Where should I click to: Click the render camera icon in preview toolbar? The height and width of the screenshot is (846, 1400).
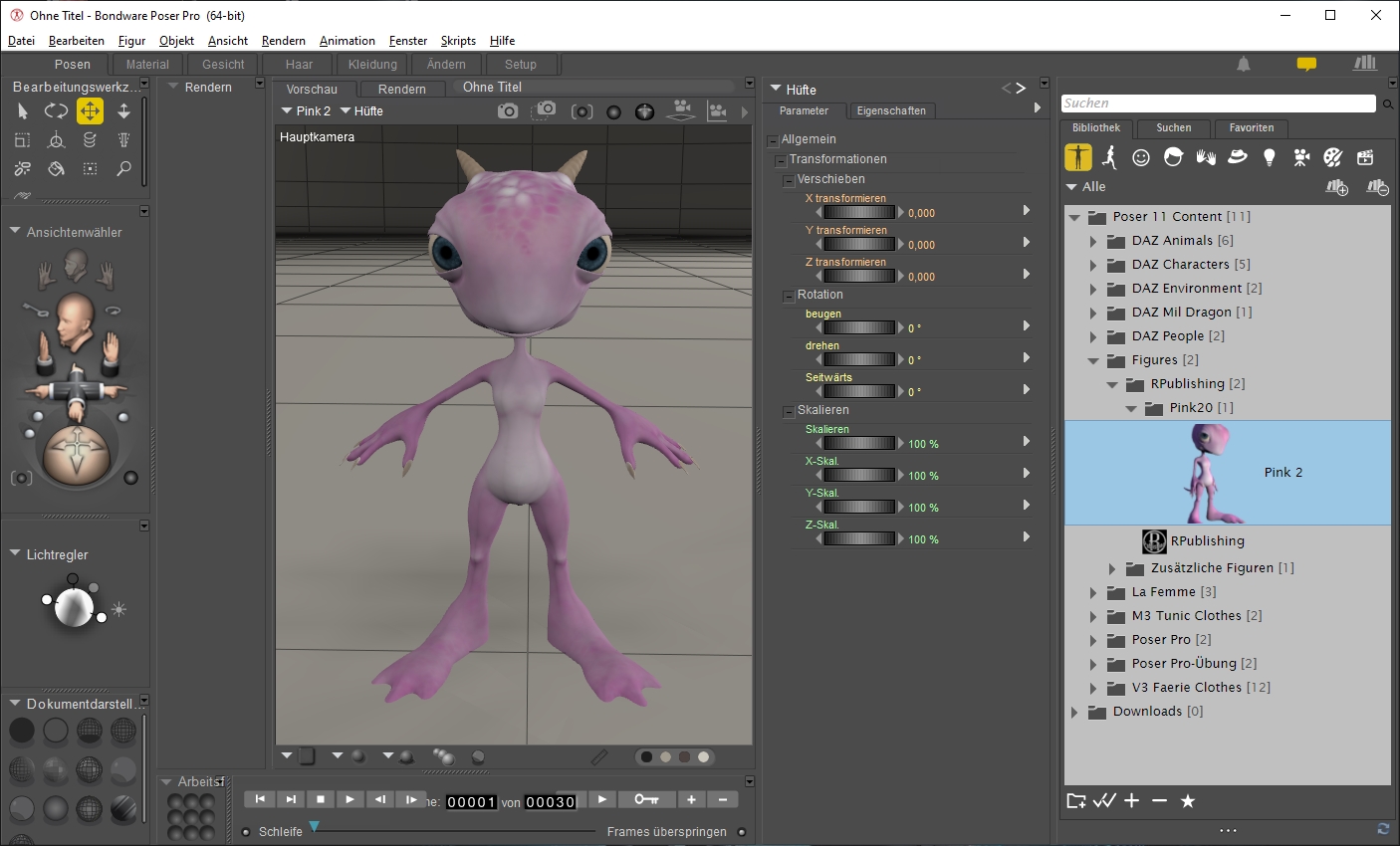(x=508, y=111)
